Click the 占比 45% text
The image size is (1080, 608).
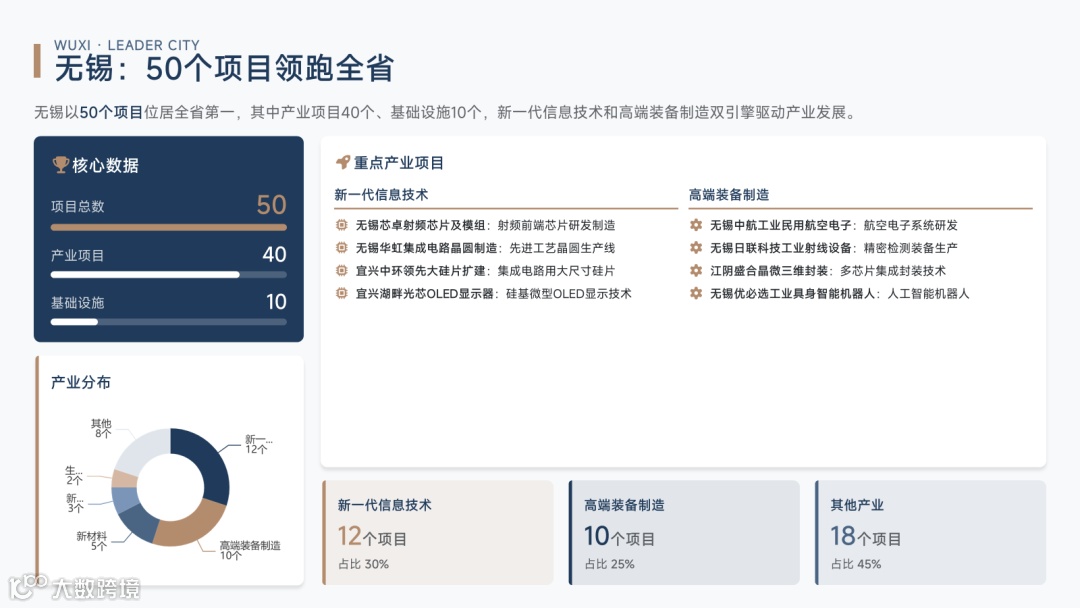855,564
